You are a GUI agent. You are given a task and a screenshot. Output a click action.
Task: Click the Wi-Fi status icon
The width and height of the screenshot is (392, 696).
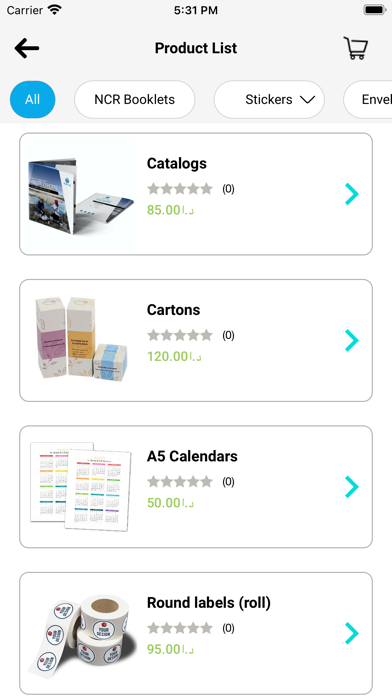tap(55, 10)
